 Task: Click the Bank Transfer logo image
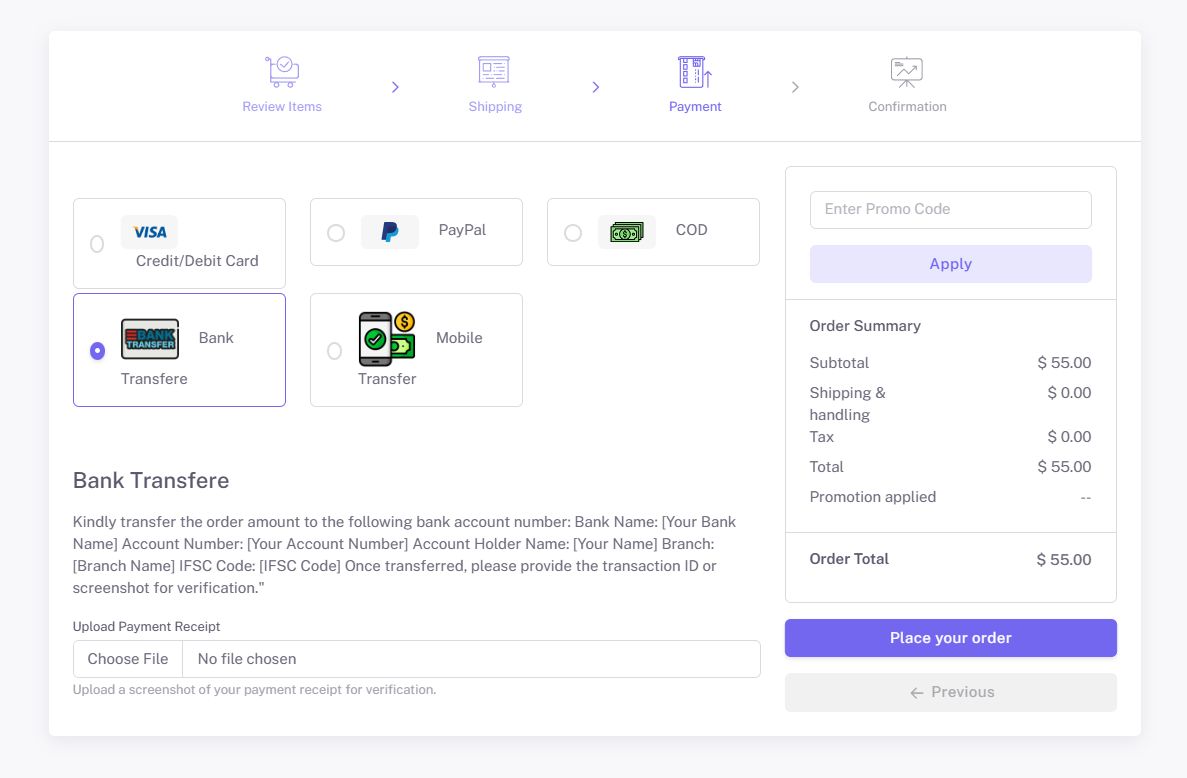pos(150,339)
